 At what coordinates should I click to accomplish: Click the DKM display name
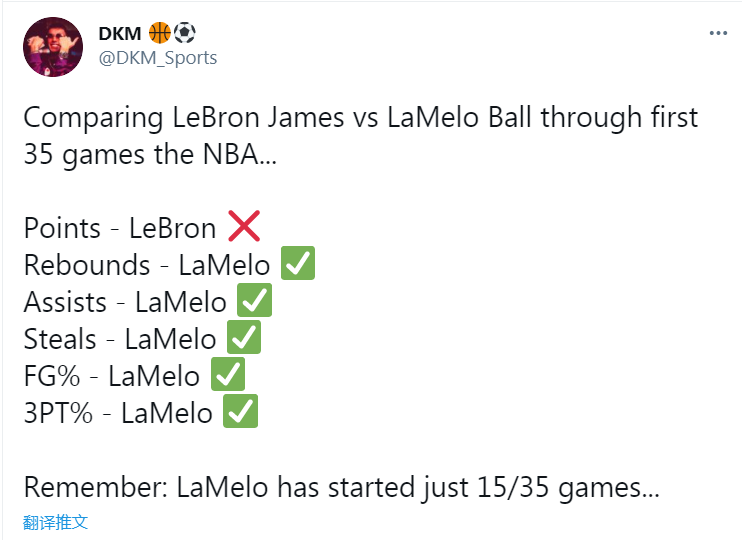[120, 34]
